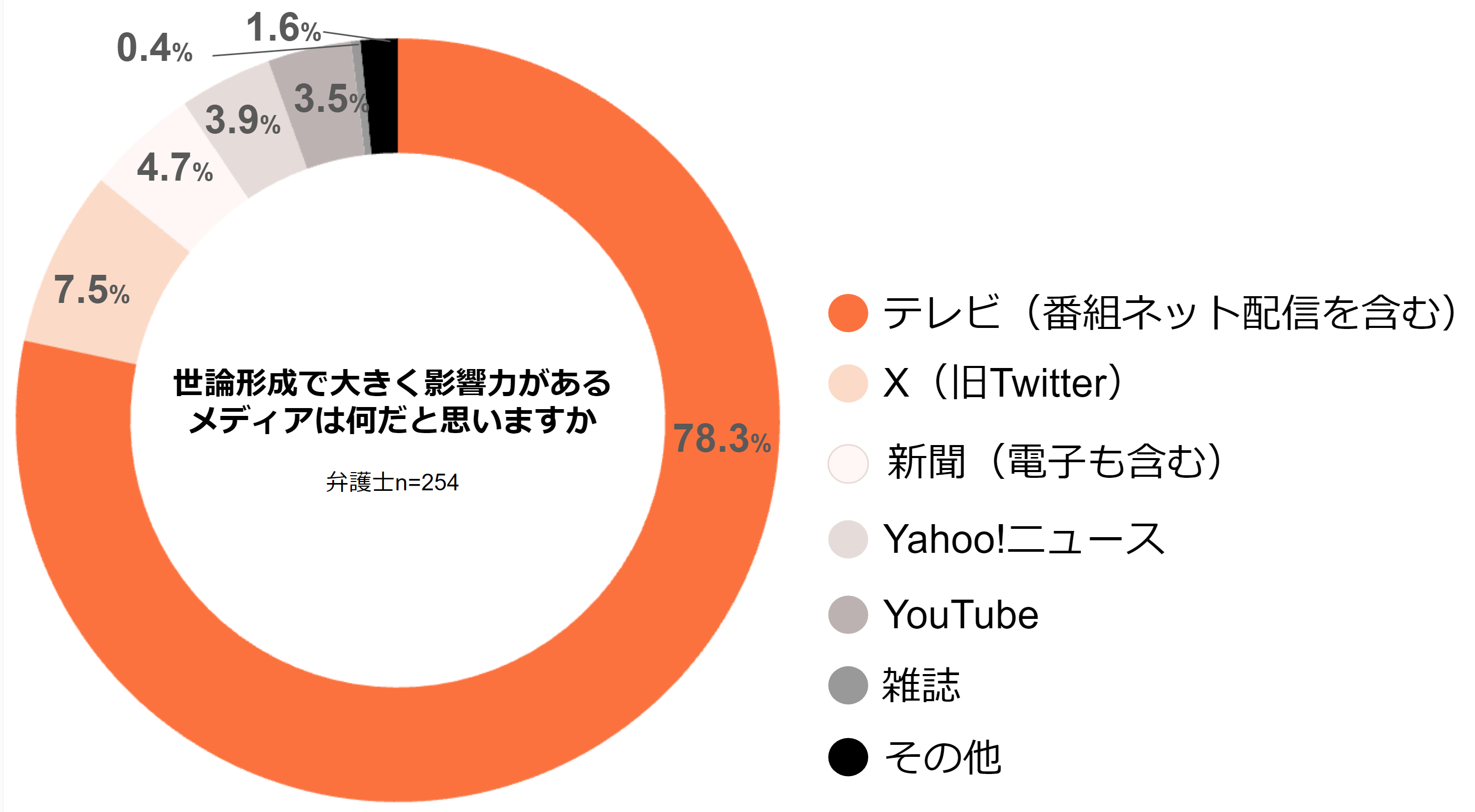This screenshot has width=1475, height=812.
Task: Select the 新聞（電子も含む）legend label
Action: click(x=1055, y=461)
